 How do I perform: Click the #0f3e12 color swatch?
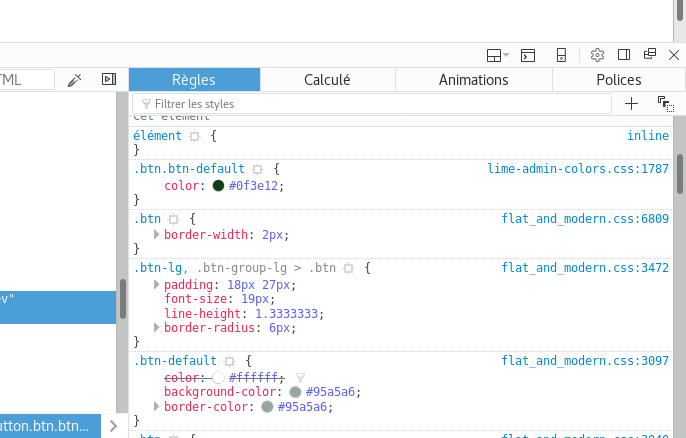pos(218,186)
